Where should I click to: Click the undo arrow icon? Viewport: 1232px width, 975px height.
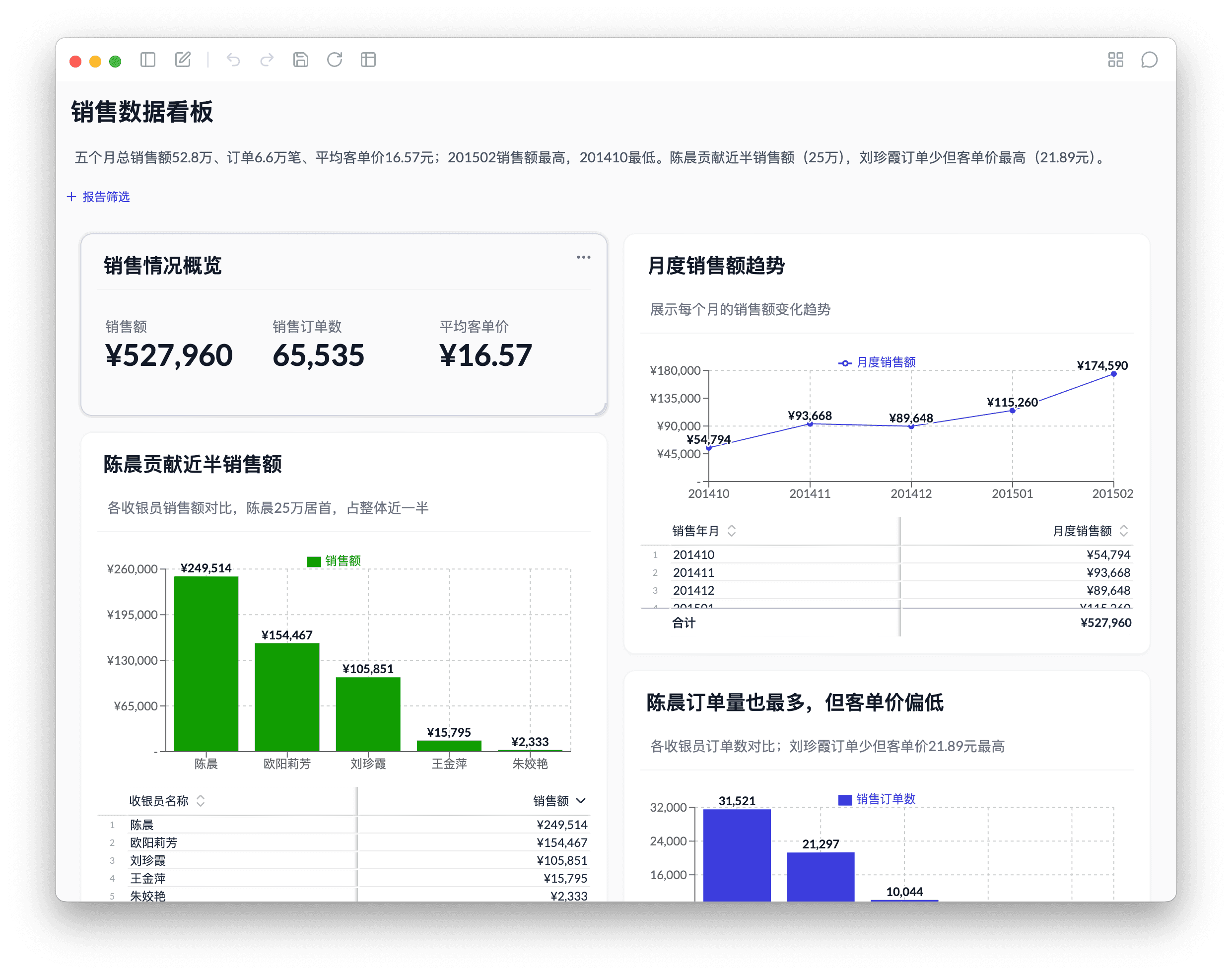tap(233, 60)
